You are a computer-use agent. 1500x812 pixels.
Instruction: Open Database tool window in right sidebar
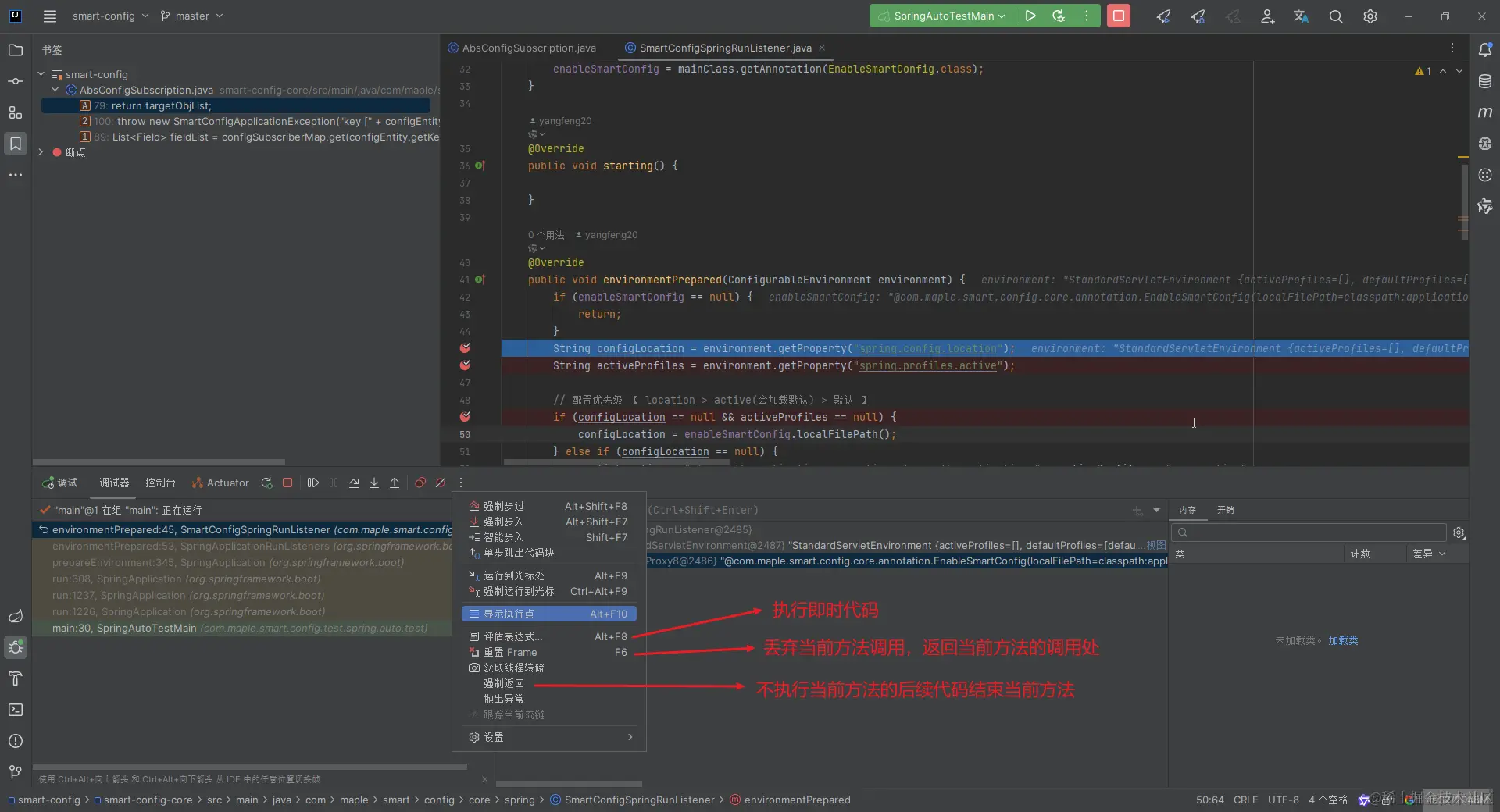[1485, 81]
